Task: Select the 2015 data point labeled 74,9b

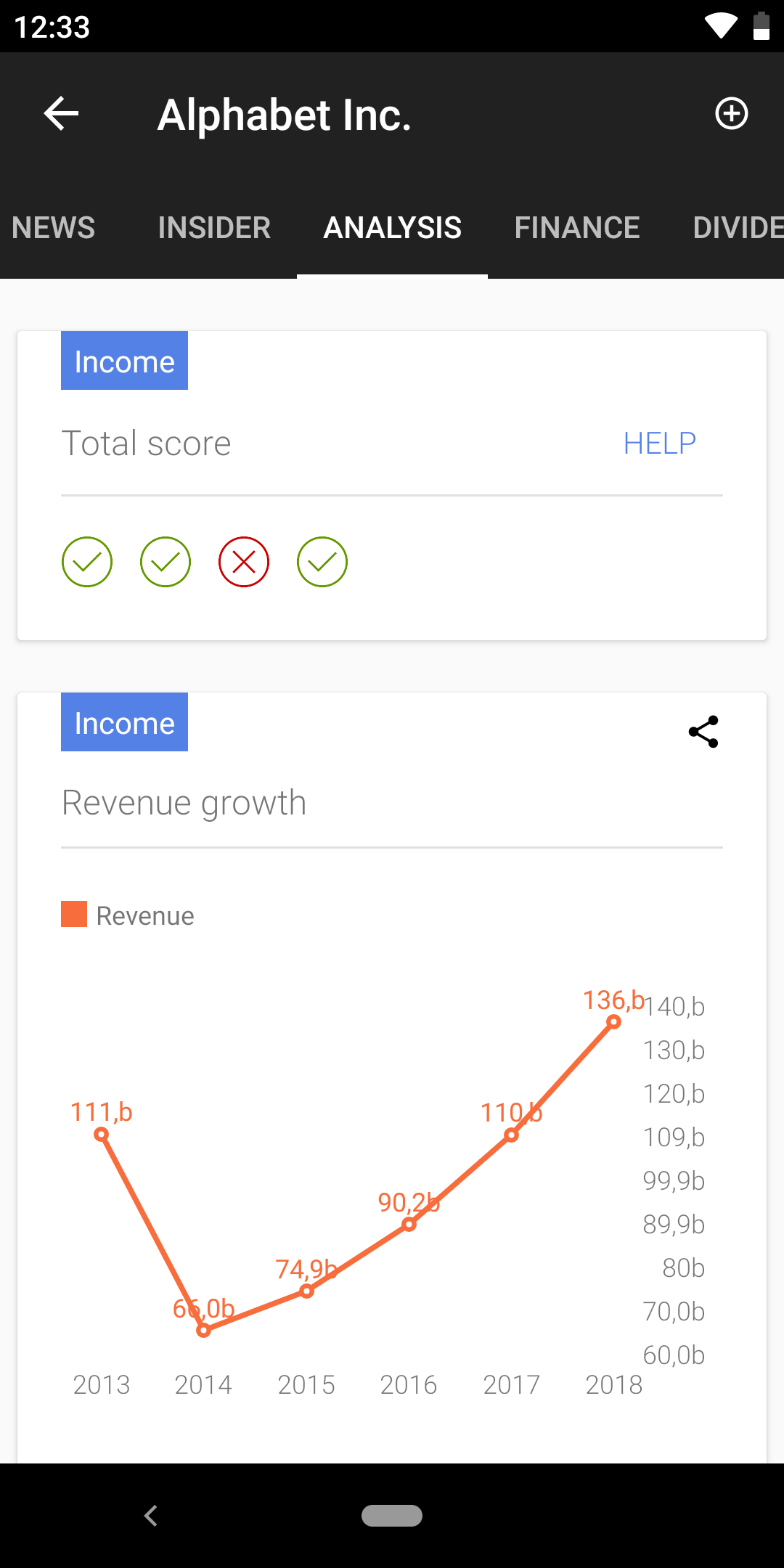Action: [x=306, y=1291]
